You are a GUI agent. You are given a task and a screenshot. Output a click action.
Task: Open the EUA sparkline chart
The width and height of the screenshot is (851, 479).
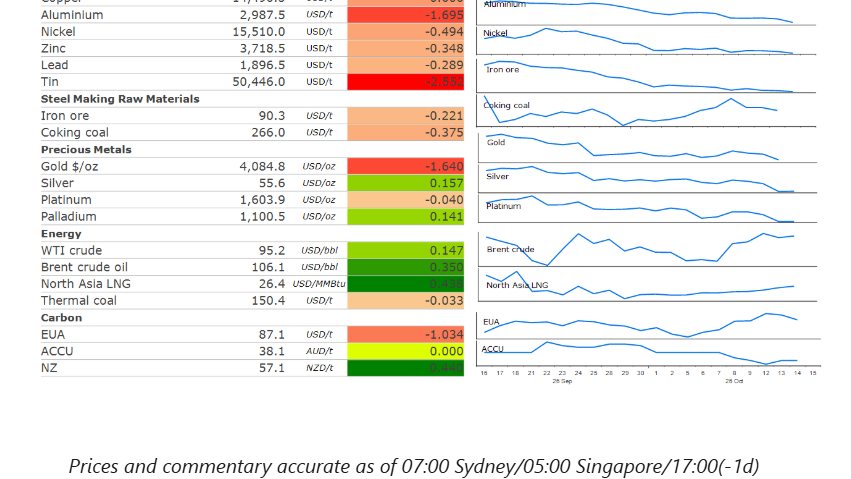point(649,325)
